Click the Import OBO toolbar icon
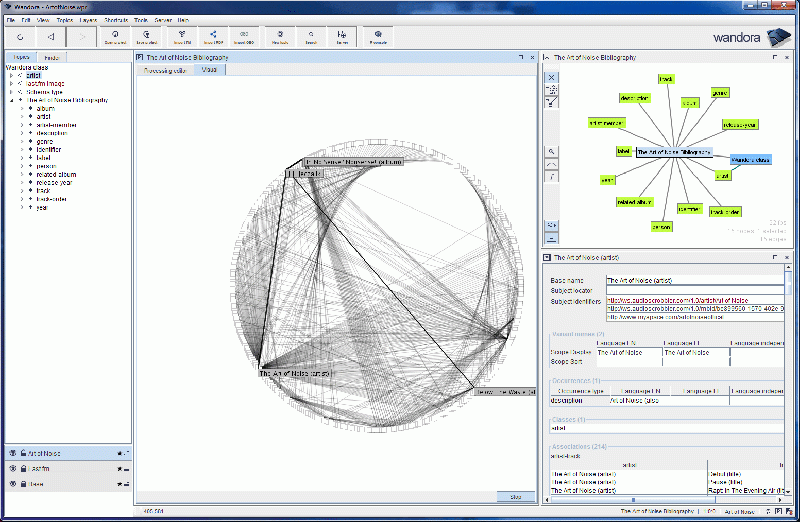Viewport: 800px width, 522px height. pyautogui.click(x=245, y=36)
